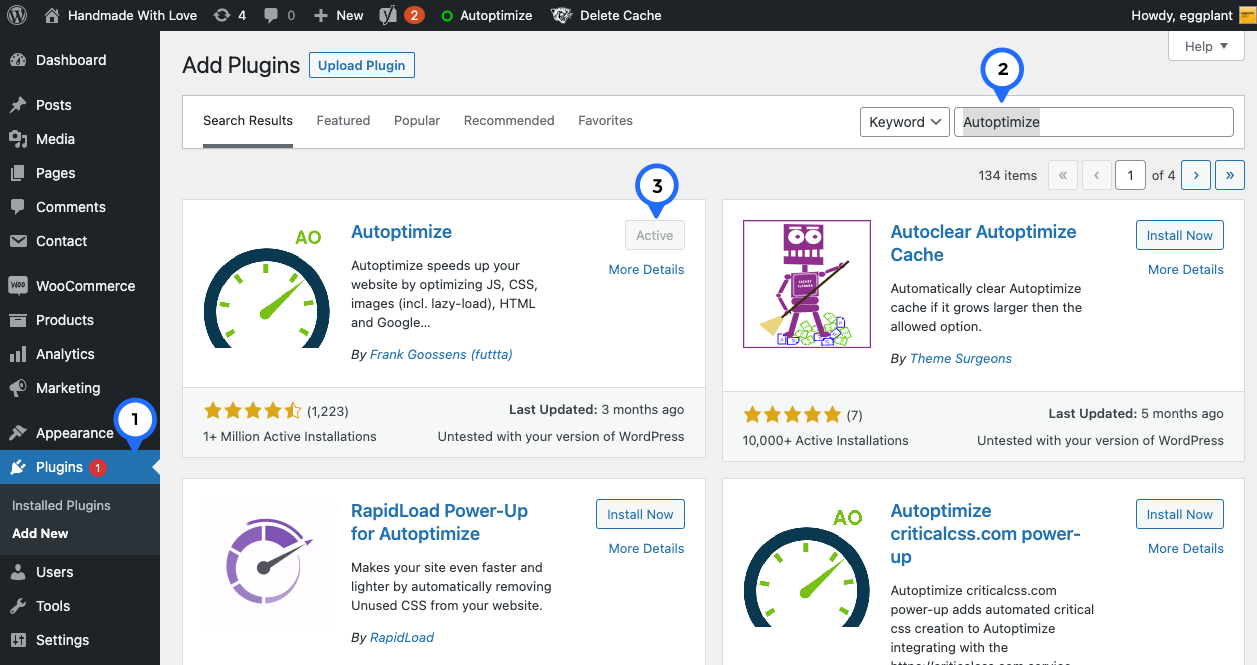Go to next page of results
The image size is (1257, 665).
[x=1195, y=175]
